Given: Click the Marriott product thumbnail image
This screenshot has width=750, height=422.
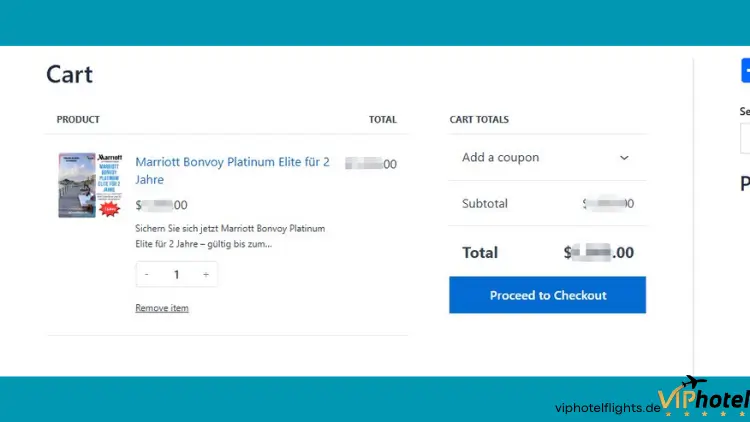Looking at the screenshot, I should 90,185.
